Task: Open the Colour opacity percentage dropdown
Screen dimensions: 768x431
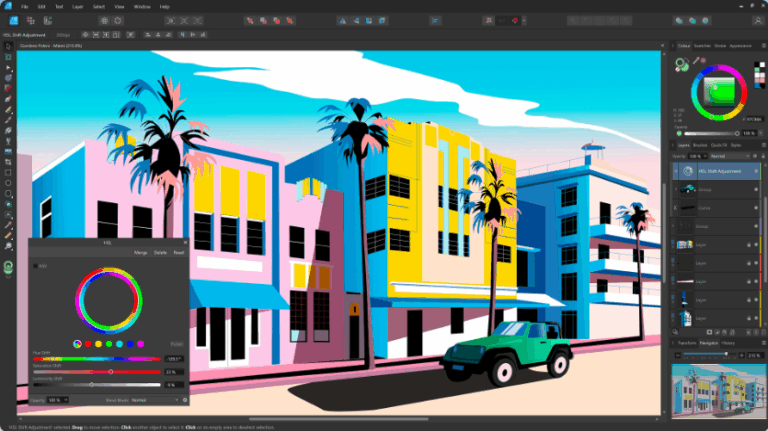Action: (x=761, y=133)
